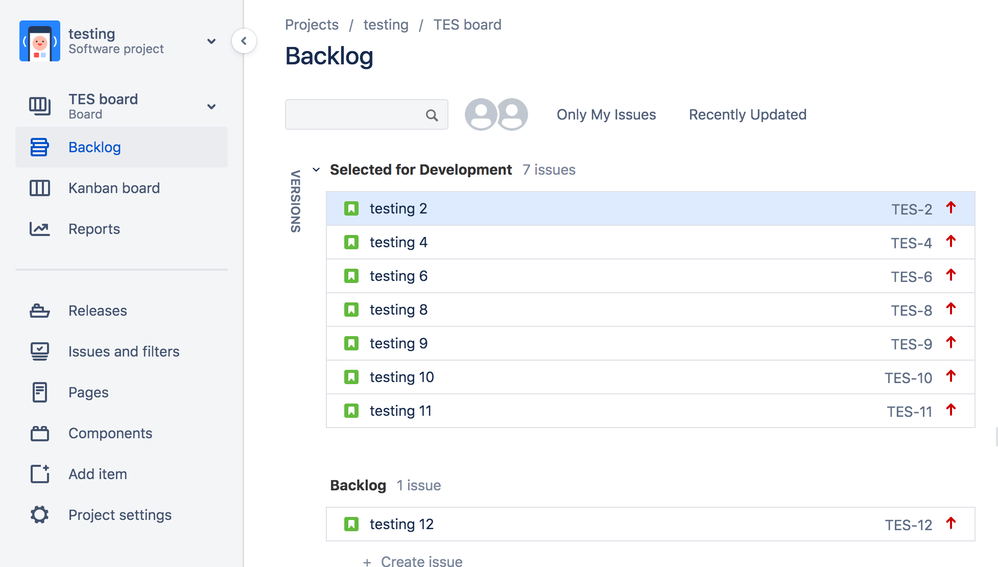
Task: Select the testing 10 issue row
Action: point(650,377)
